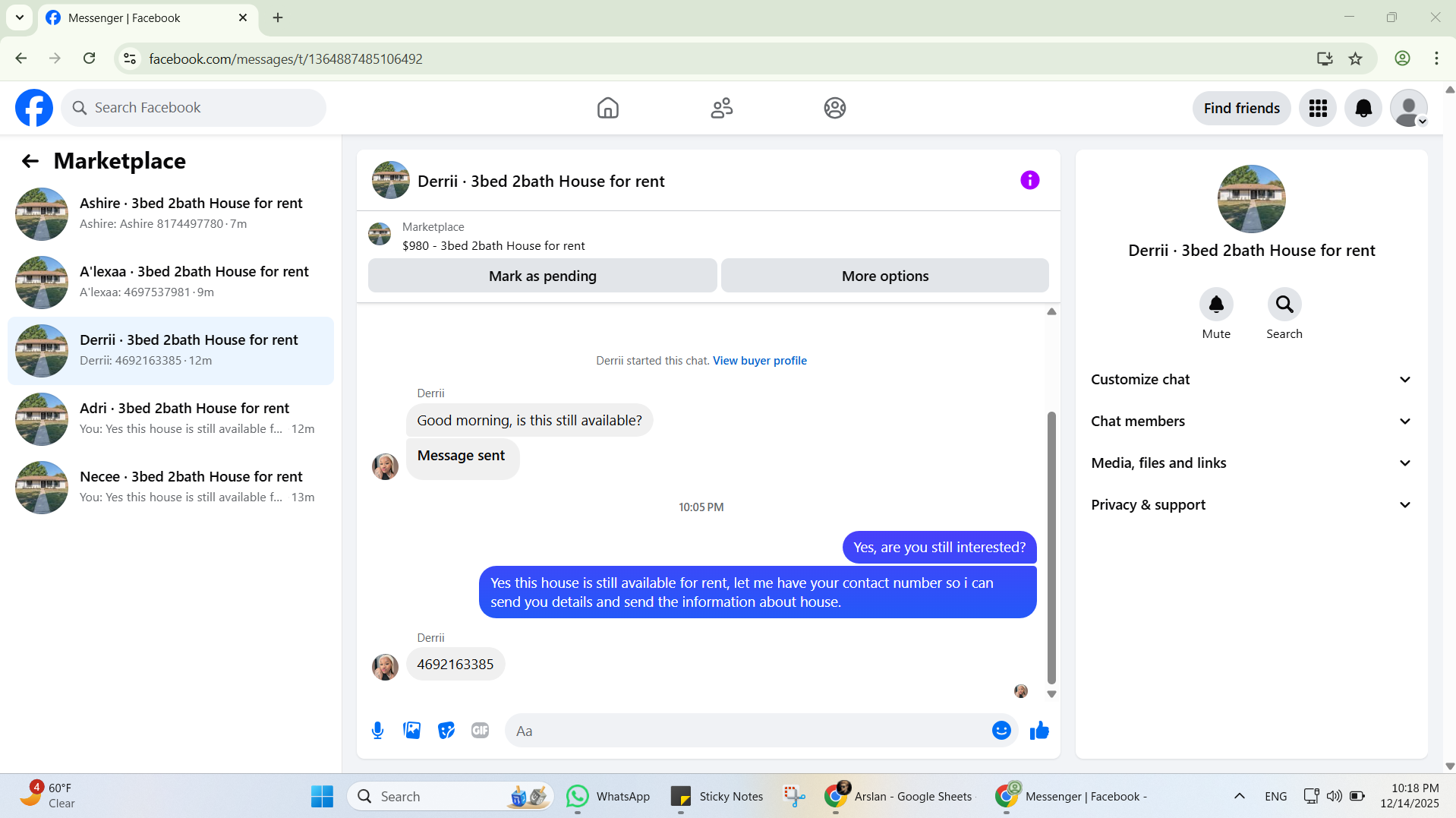Open the notifications bell in header
The image size is (1456, 818).
(1363, 109)
